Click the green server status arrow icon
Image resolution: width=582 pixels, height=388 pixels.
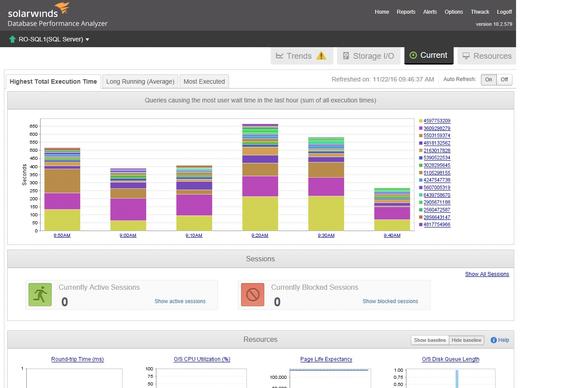[12, 39]
